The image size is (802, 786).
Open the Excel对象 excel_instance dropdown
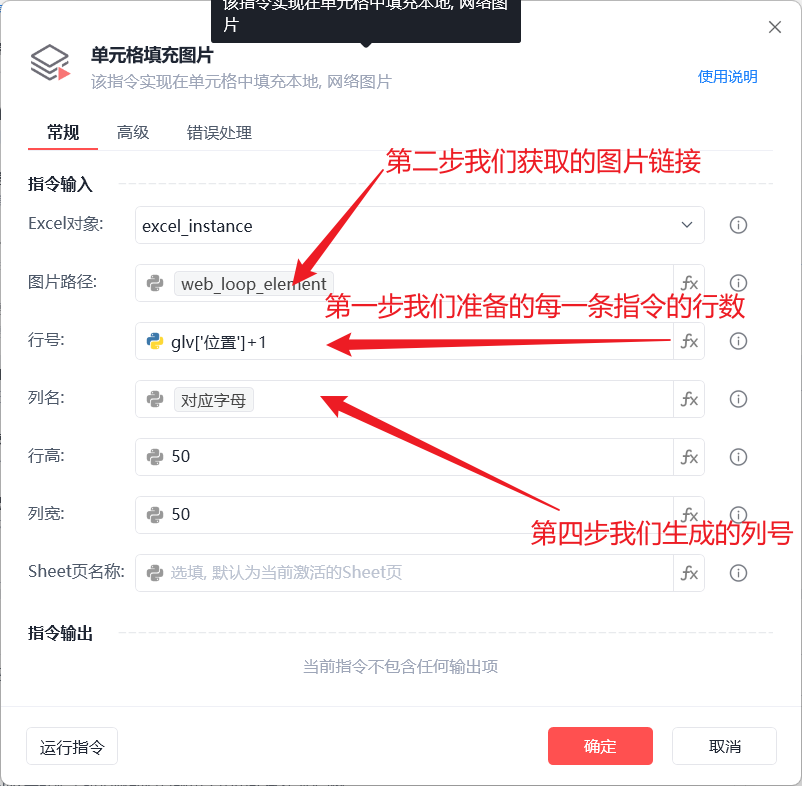coord(419,225)
